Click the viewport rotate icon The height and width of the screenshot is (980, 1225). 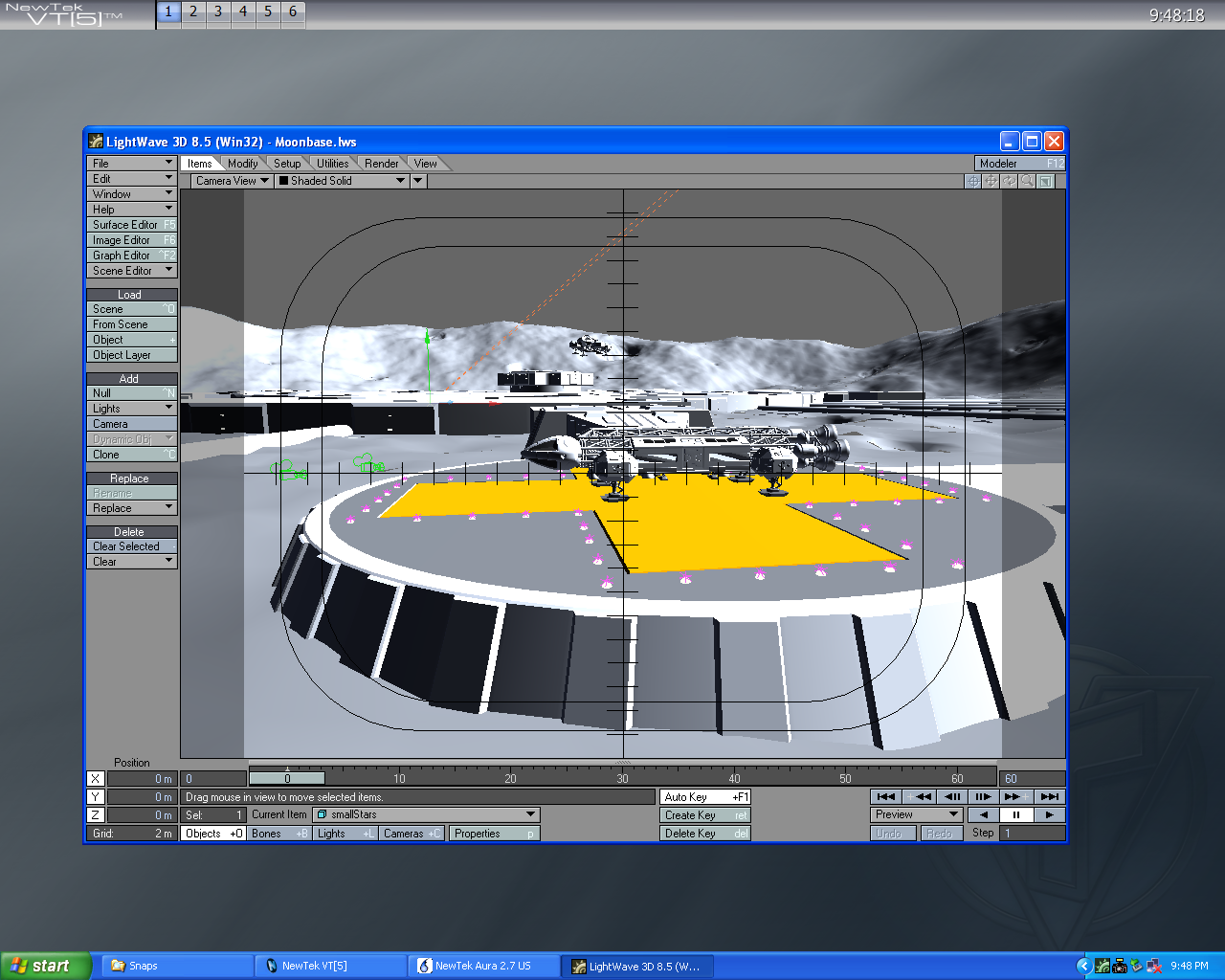coord(1010,181)
